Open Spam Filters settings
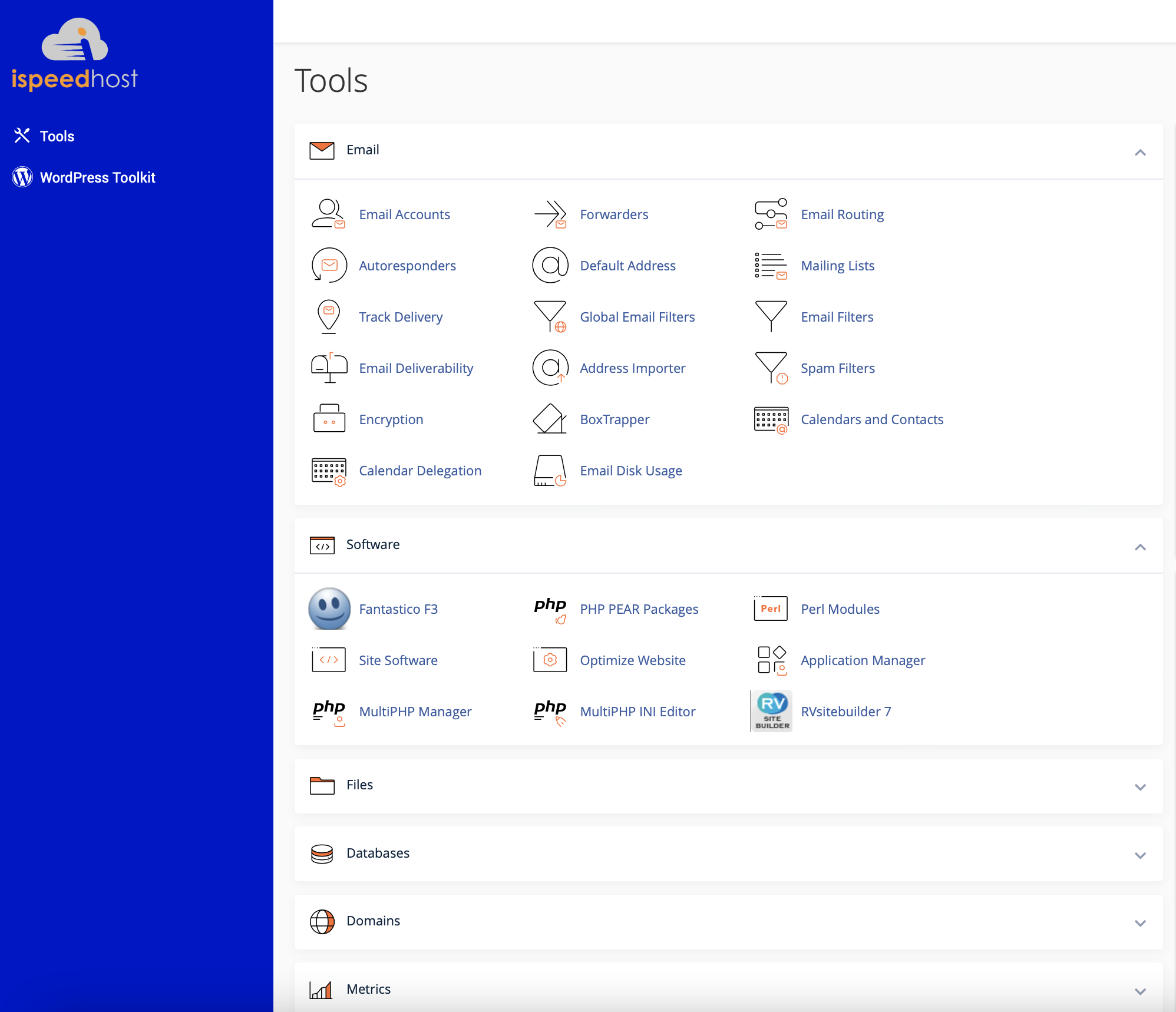 837,368
